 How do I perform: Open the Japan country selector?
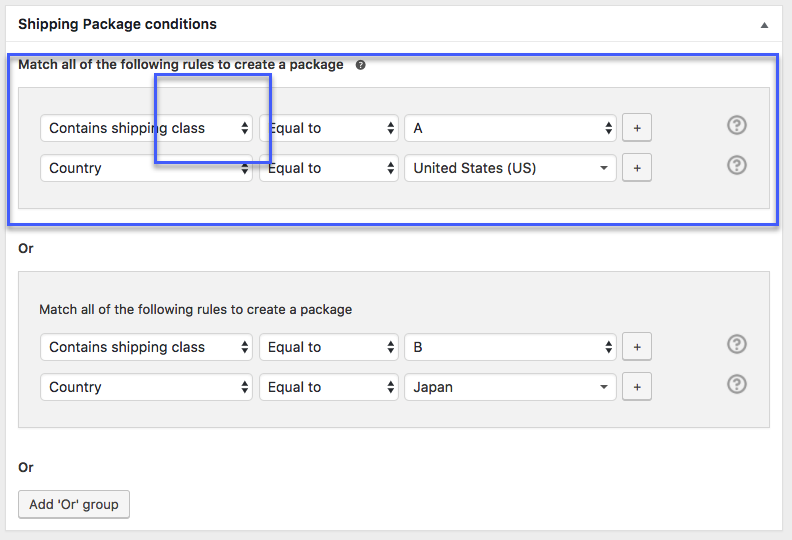tap(510, 387)
